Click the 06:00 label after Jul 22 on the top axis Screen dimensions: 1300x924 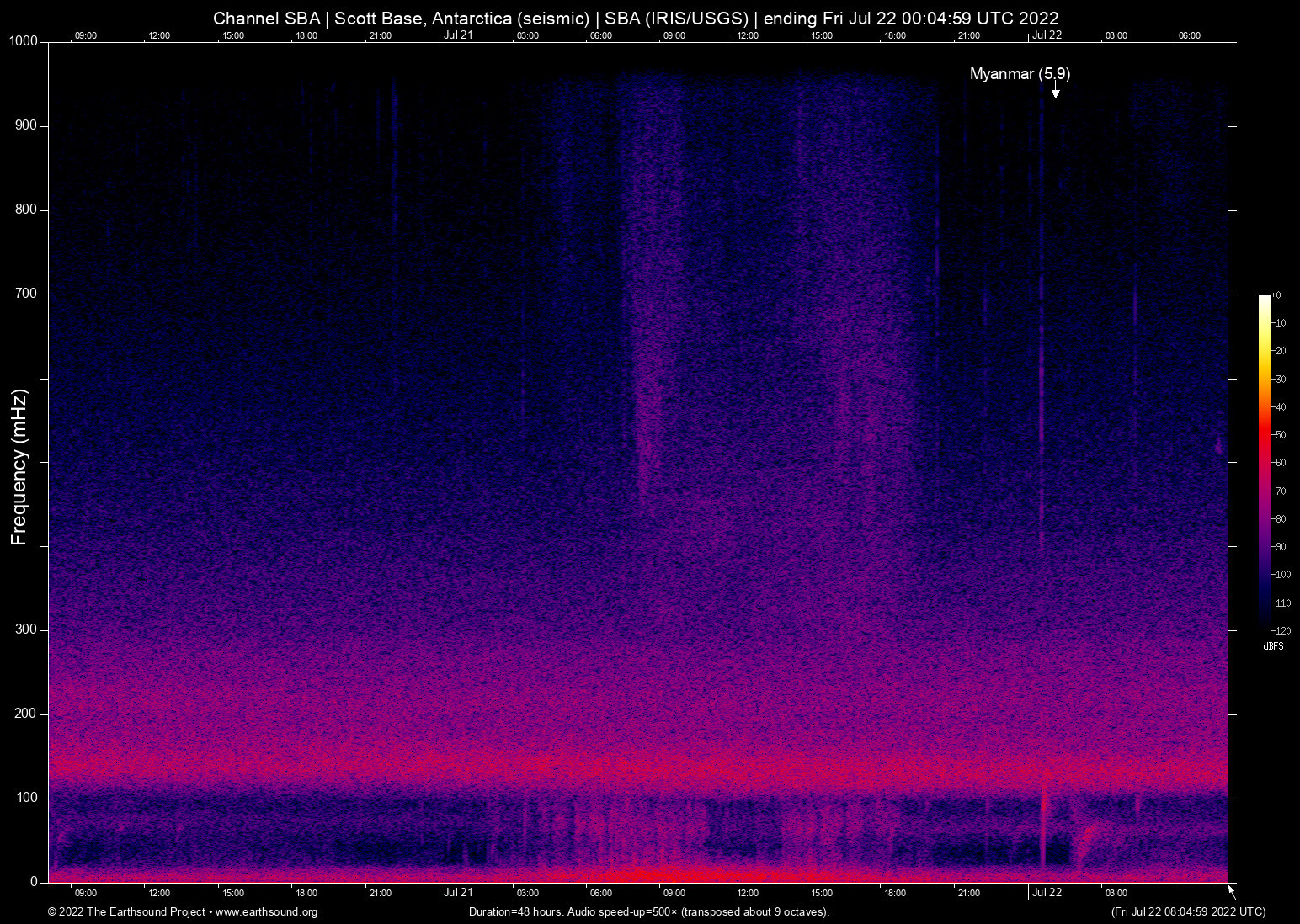coord(1189,35)
